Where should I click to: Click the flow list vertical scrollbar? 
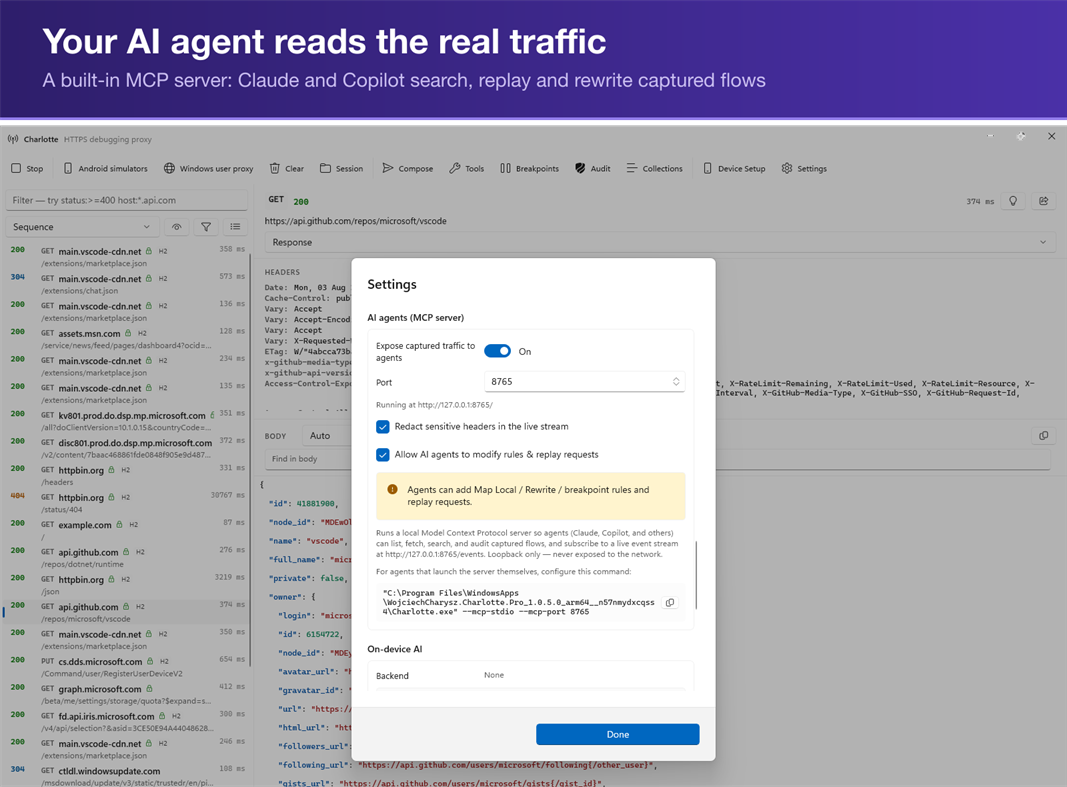coord(250,460)
